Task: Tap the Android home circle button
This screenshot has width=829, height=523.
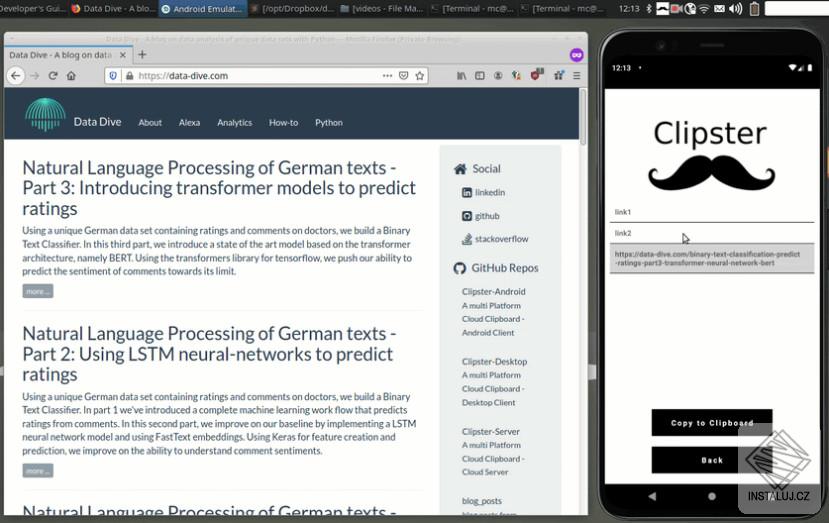Action: pos(712,496)
